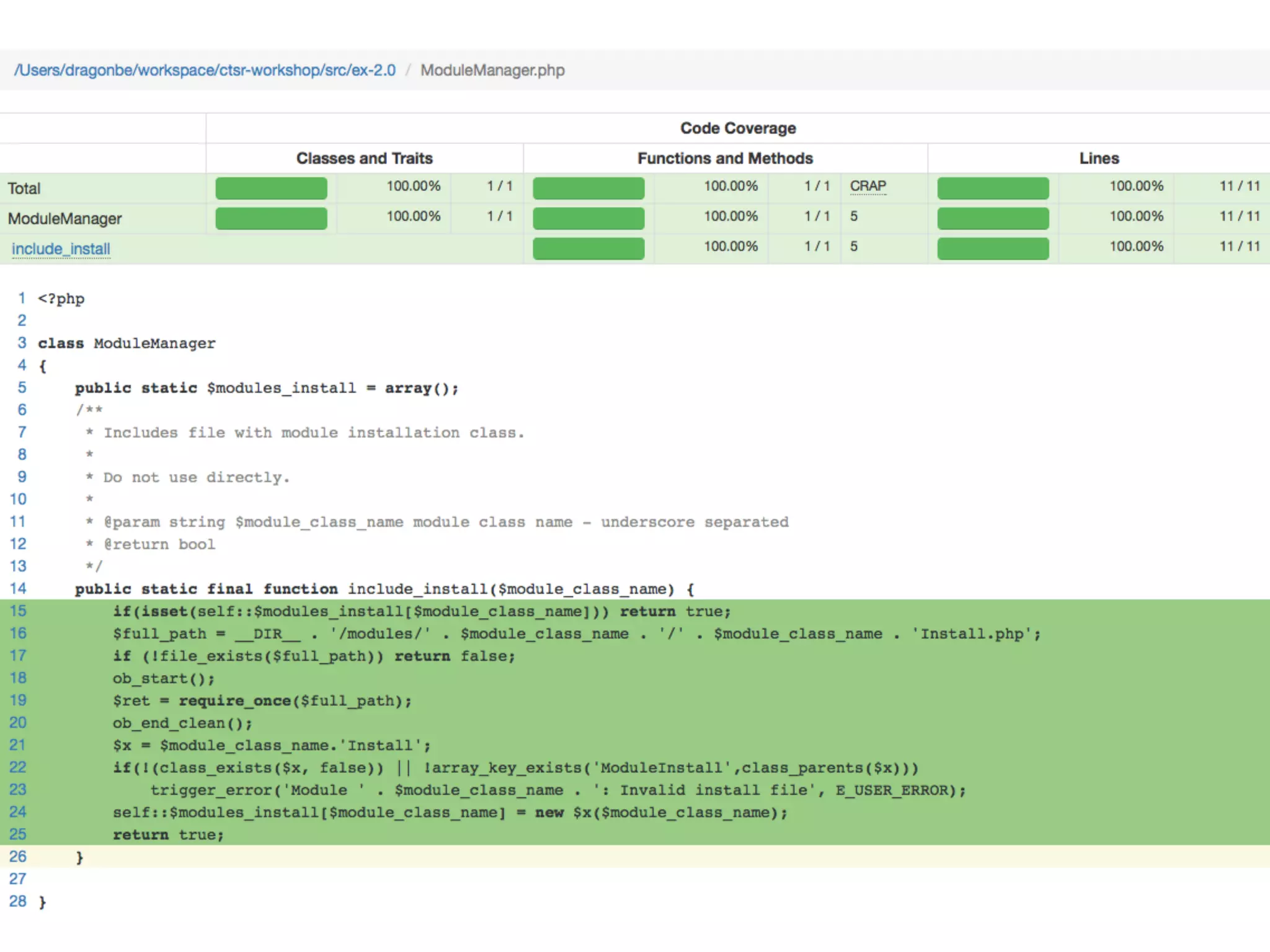
Task: Click Total row classes coverage bar
Action: coord(271,188)
